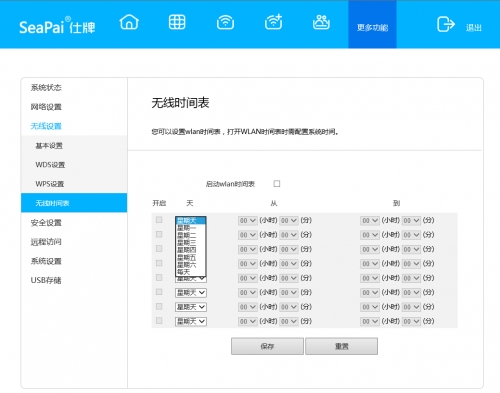Screen dimensions: 500x393
Task: Open the Wi-Fi router icon in top bar
Action: pyautogui.click(x=225, y=23)
